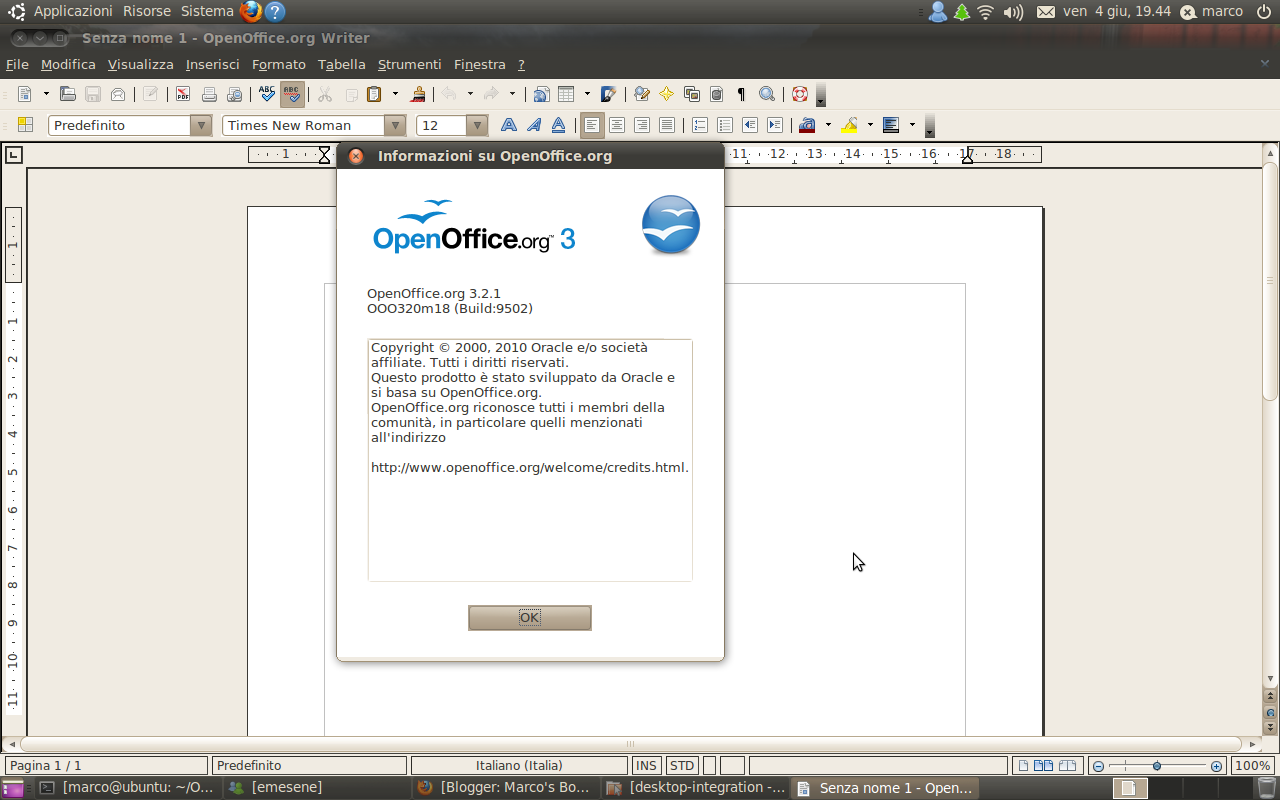Select the Format Paintbrush icon
1280x800 pixels.
(x=419, y=94)
